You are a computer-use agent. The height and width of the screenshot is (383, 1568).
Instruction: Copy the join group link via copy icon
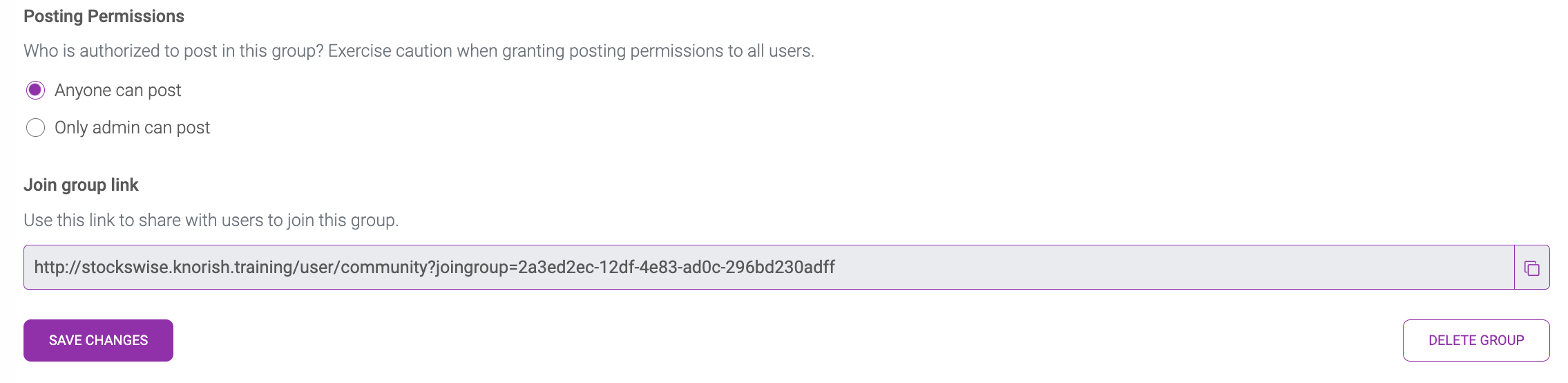[x=1531, y=268]
